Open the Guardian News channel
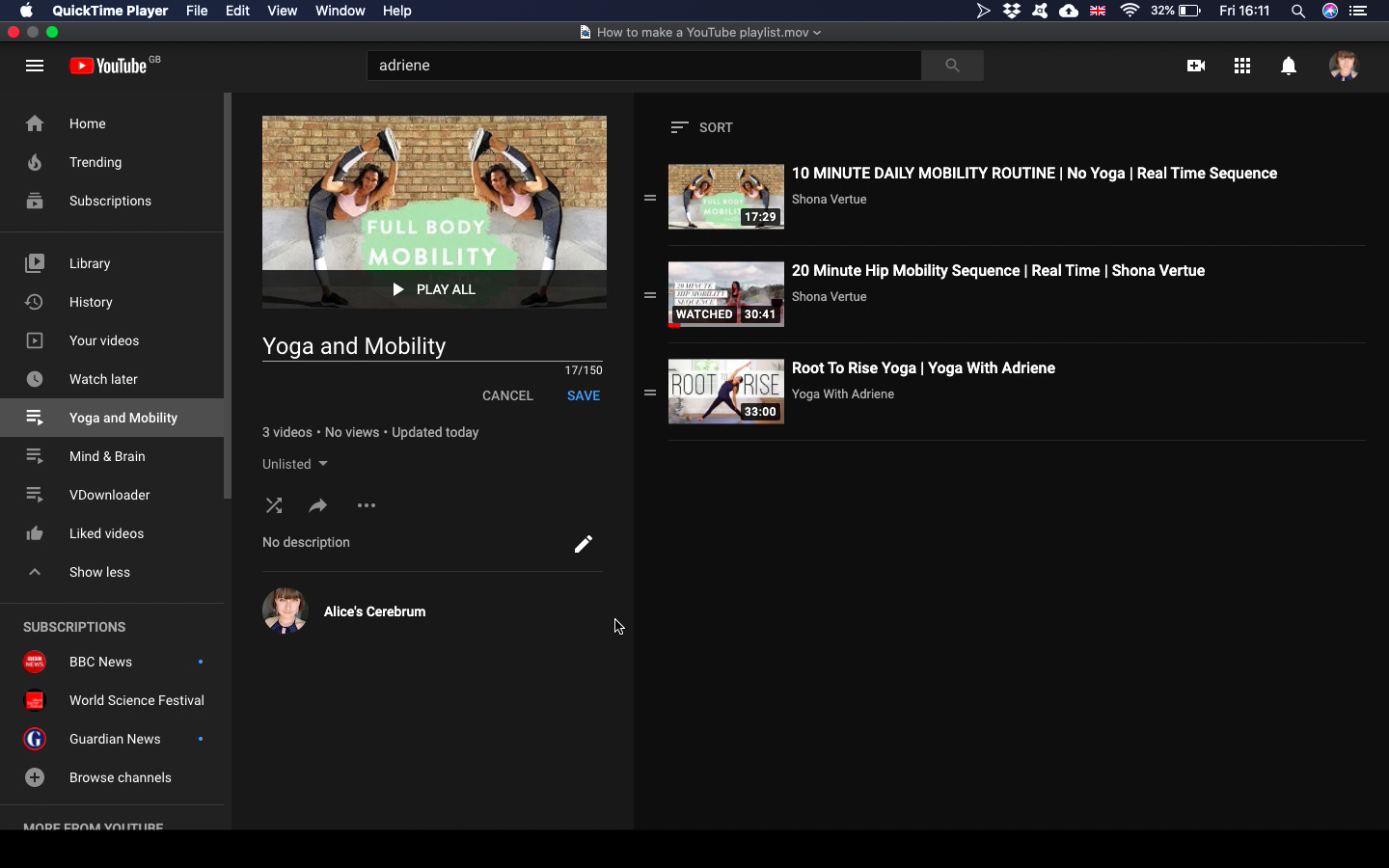The image size is (1389, 868). pyautogui.click(x=112, y=739)
